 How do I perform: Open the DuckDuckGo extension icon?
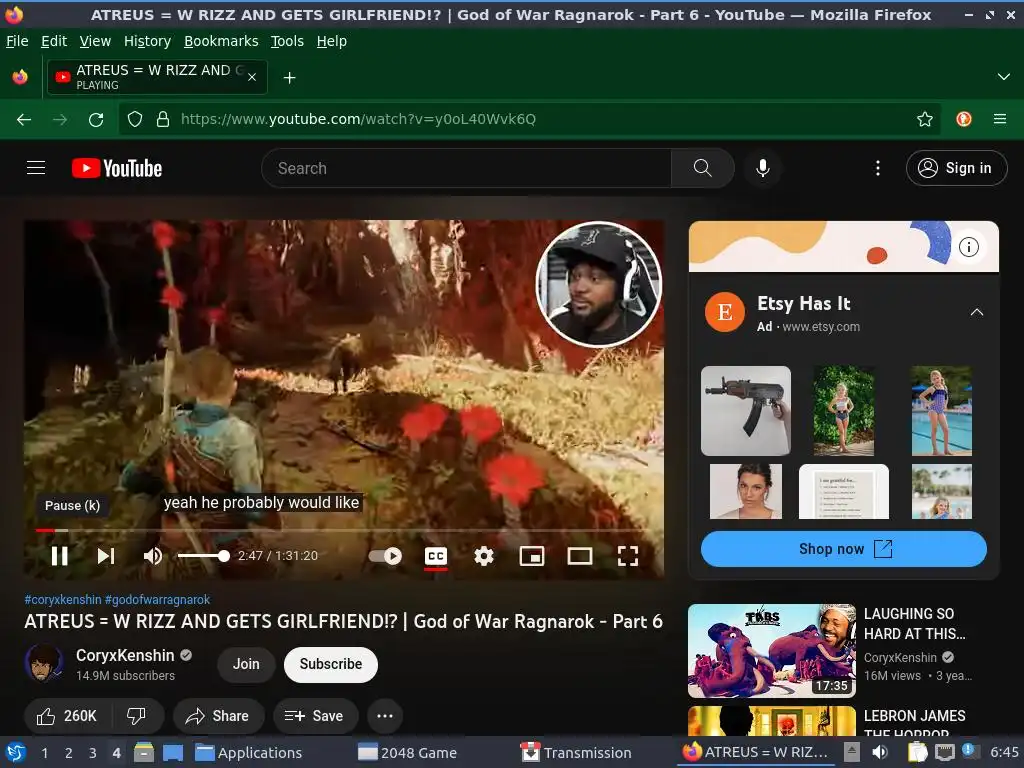[x=964, y=119]
